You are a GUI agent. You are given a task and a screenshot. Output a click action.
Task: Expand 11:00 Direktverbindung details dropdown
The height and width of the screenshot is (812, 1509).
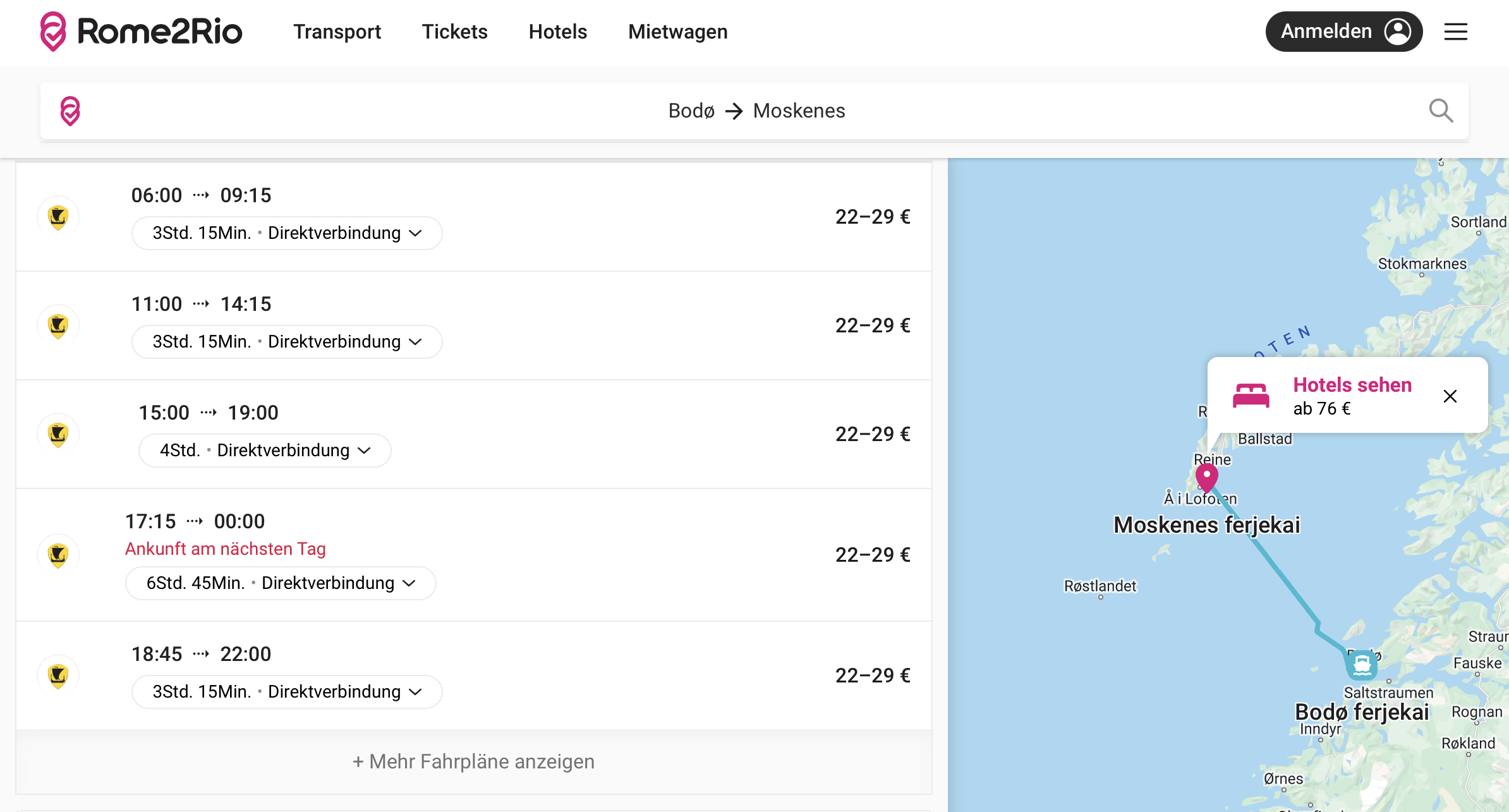287,342
